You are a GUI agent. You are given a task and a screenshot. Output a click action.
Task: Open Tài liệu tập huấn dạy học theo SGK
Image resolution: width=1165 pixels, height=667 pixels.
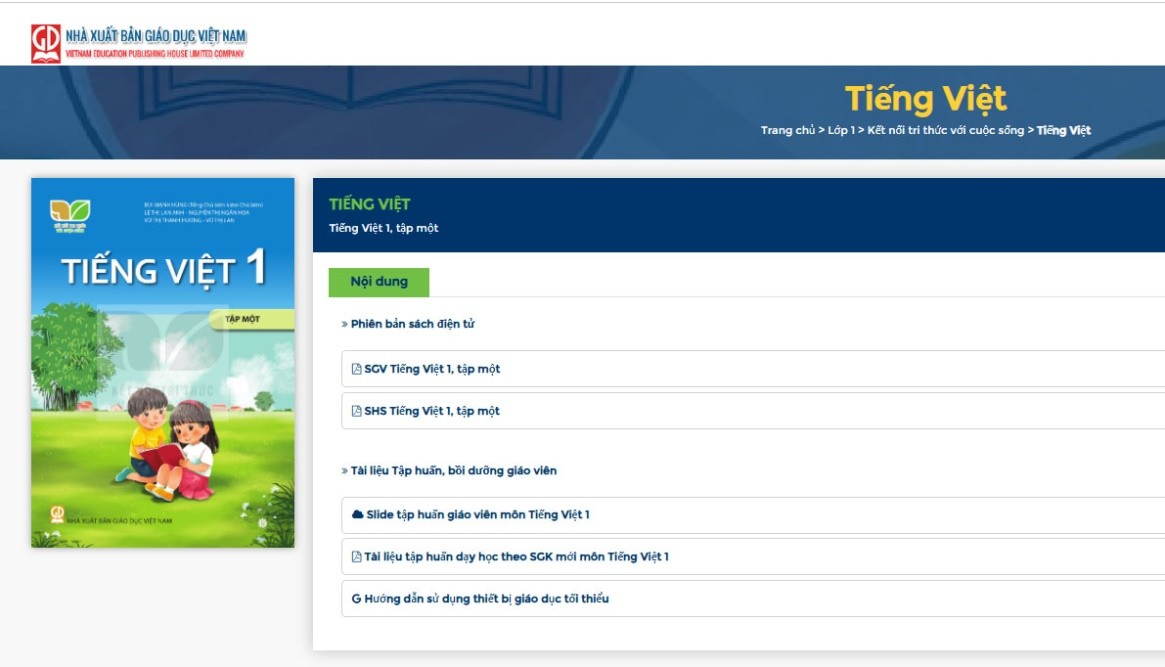tap(516, 557)
